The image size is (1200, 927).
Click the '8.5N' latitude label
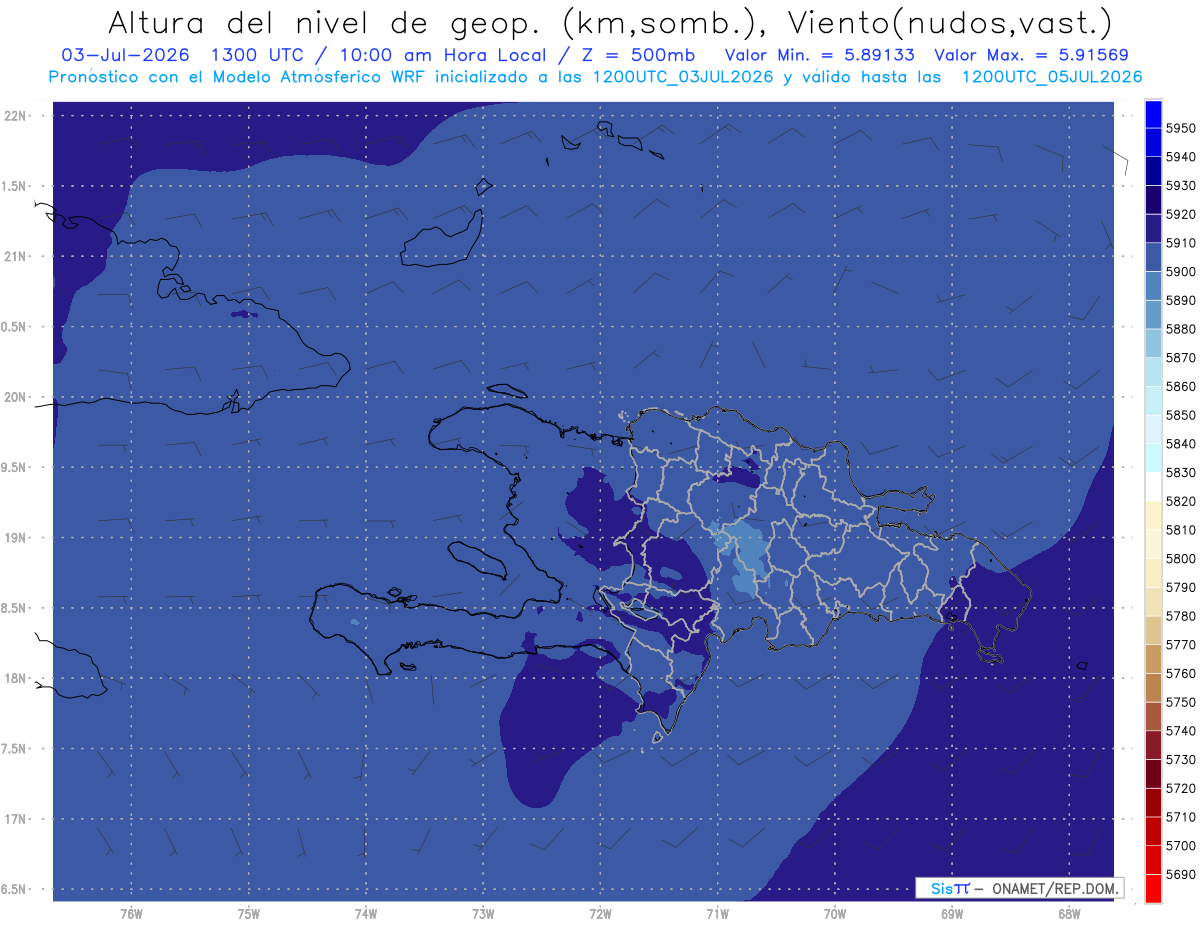pyautogui.click(x=14, y=608)
